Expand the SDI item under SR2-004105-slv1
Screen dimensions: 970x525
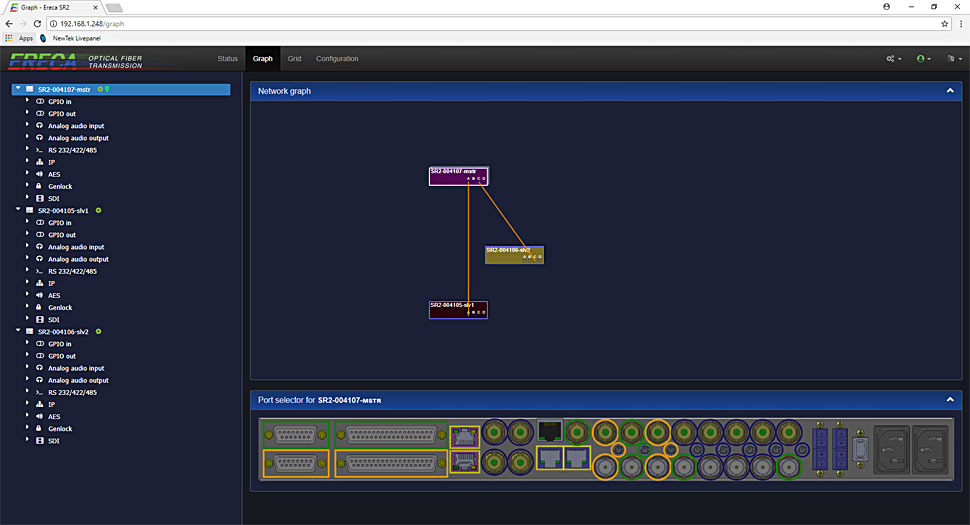[x=27, y=320]
